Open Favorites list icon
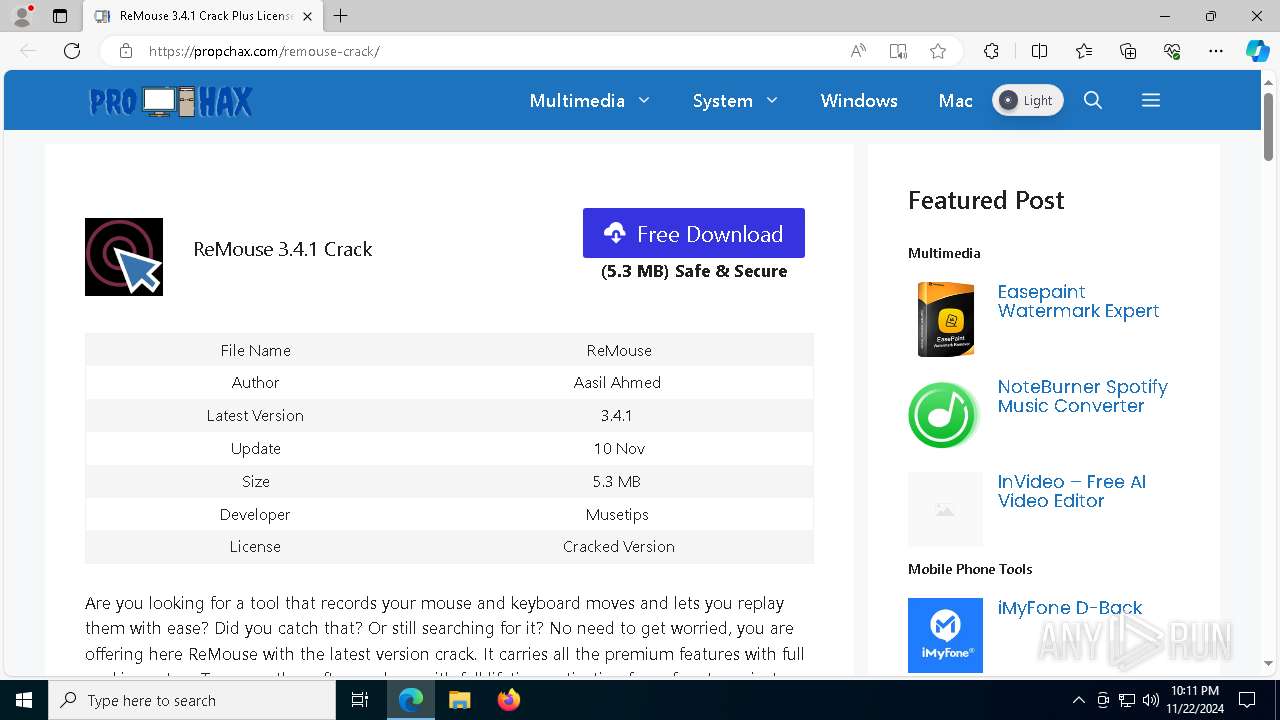Screen dimensions: 1280x720 [1084, 51]
